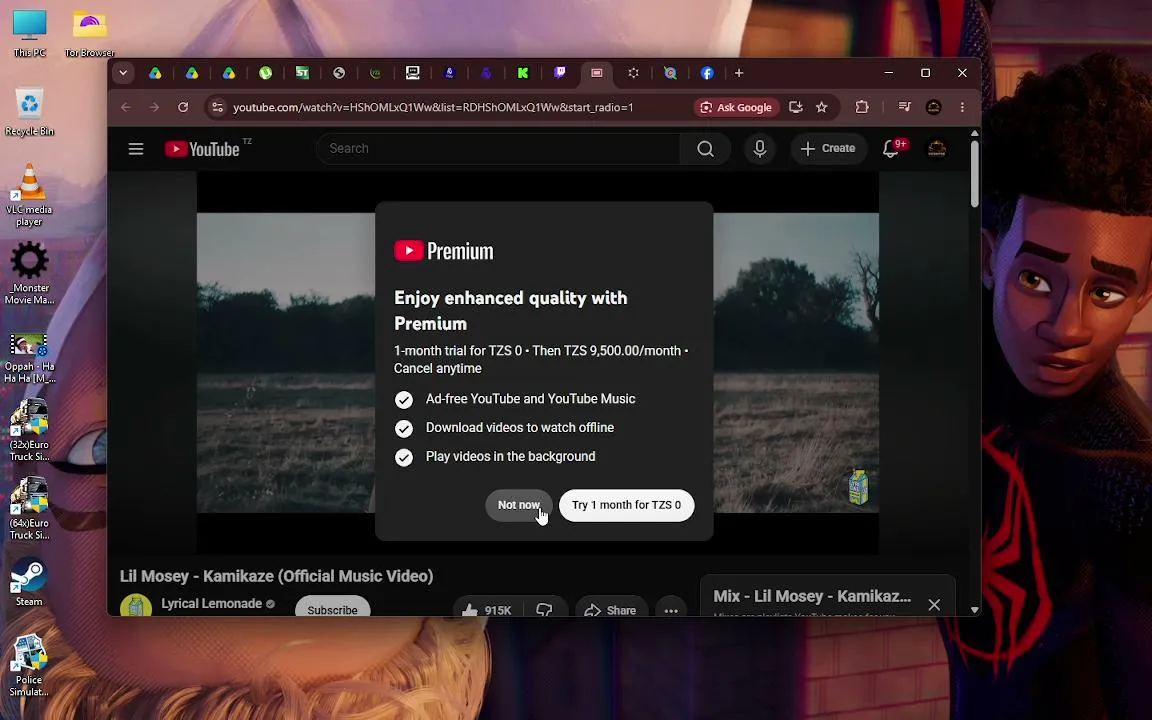Like the video with 915K thumbs up

[487, 611]
